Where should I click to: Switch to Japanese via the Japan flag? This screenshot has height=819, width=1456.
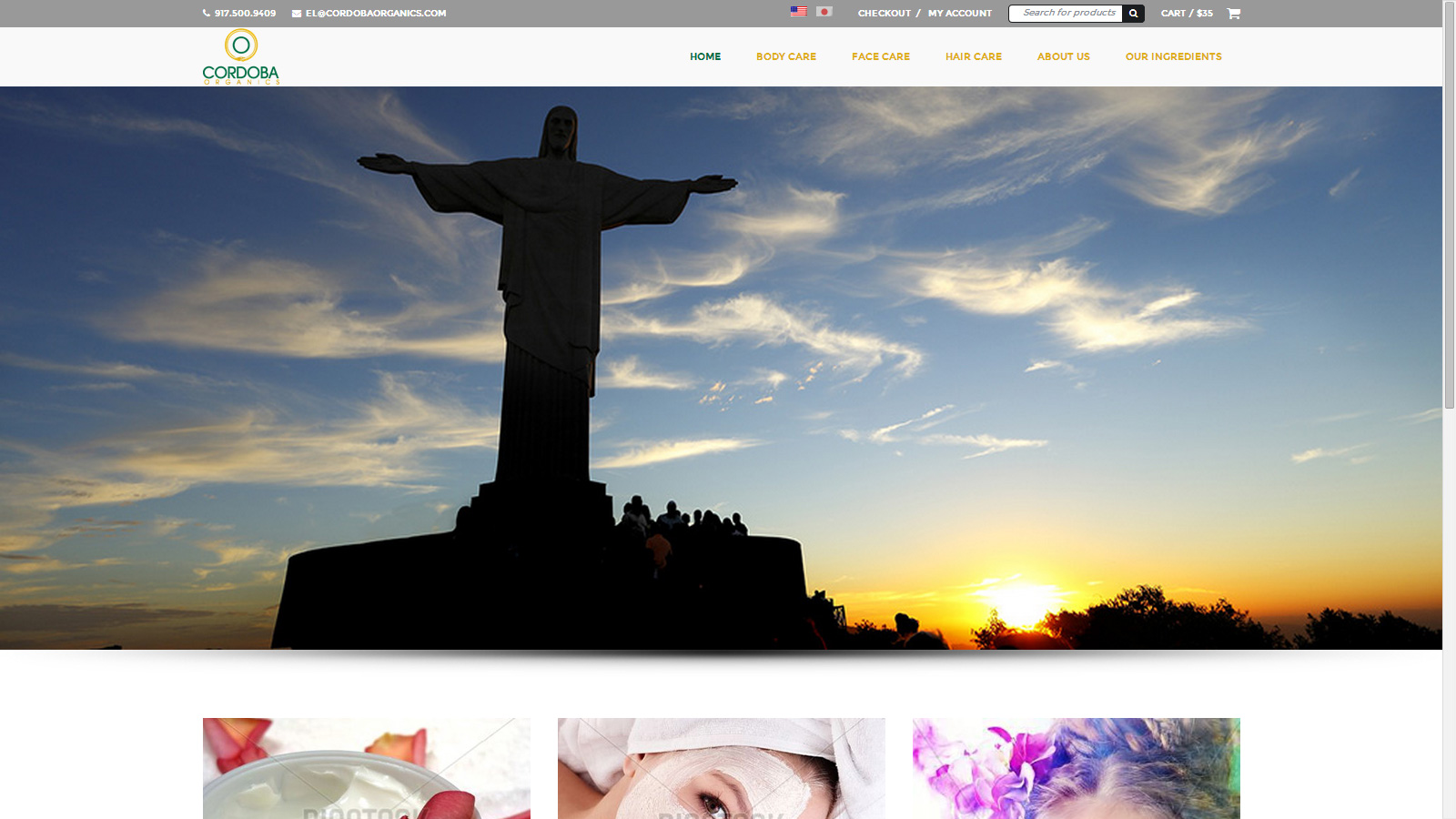point(824,12)
